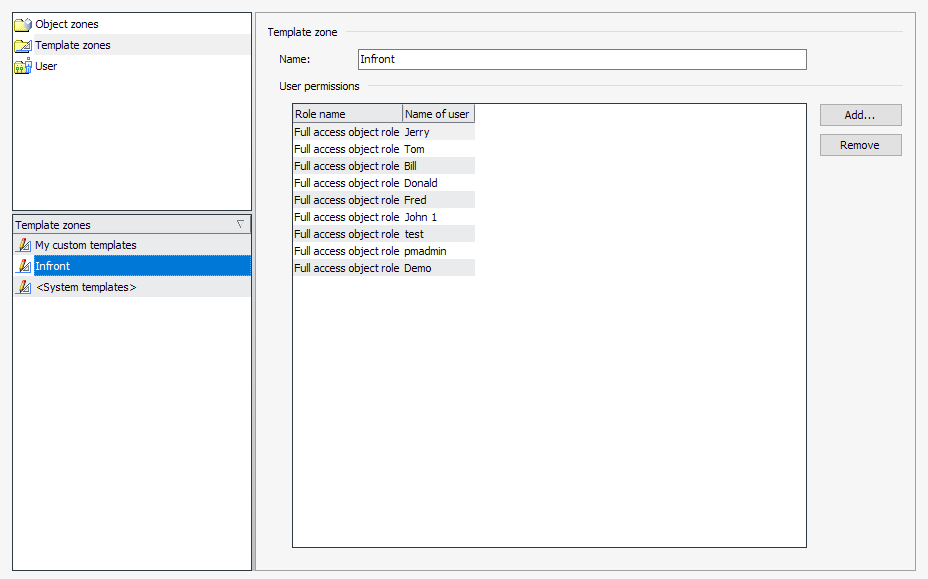Viewport: 928px width, 579px height.
Task: Select the John 1 permission row
Action: point(383,217)
